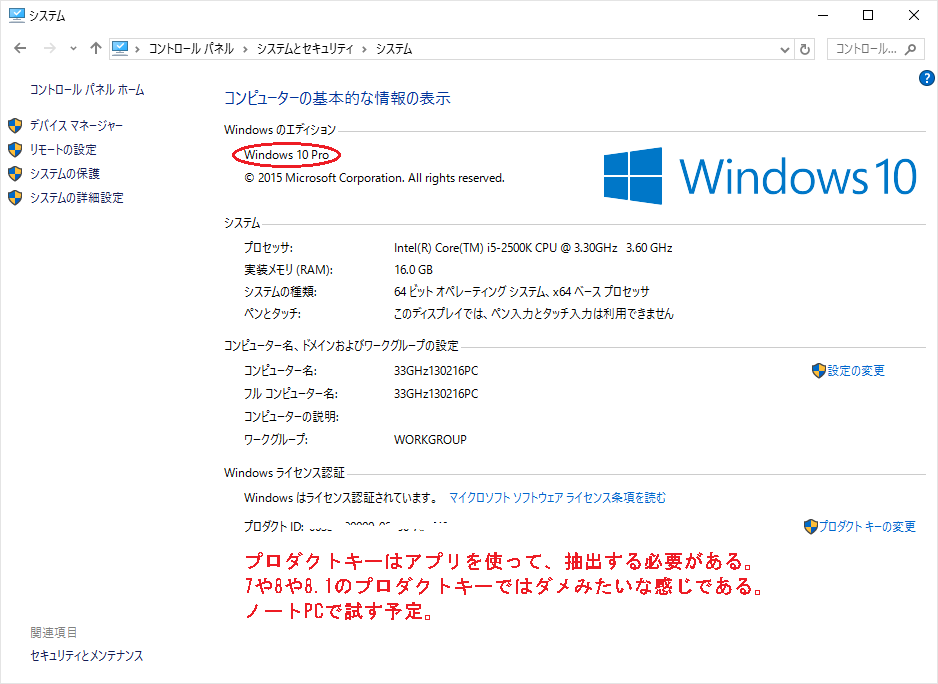938x684 pixels.
Task: Click full computer name value in フル コンピューター名 row
Action: click(x=436, y=394)
